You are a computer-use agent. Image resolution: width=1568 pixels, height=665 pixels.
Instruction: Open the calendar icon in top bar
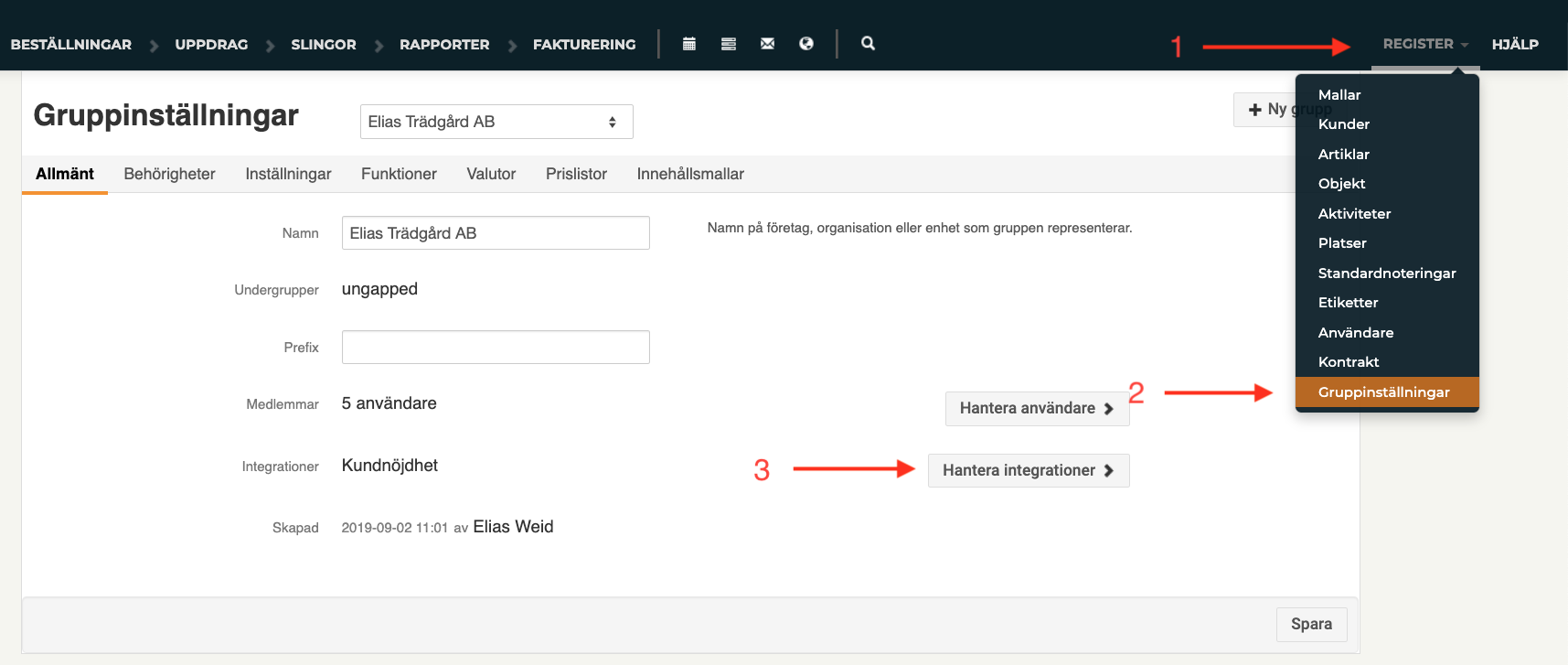(689, 44)
